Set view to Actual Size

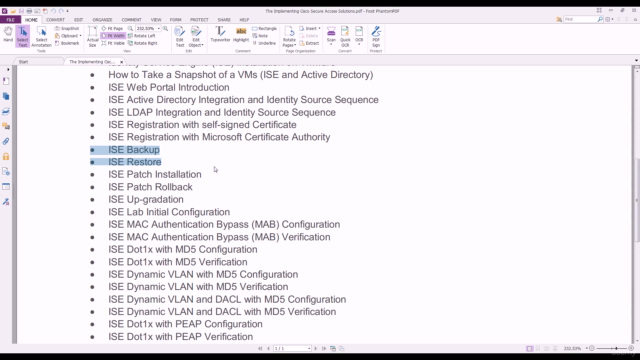93,36
